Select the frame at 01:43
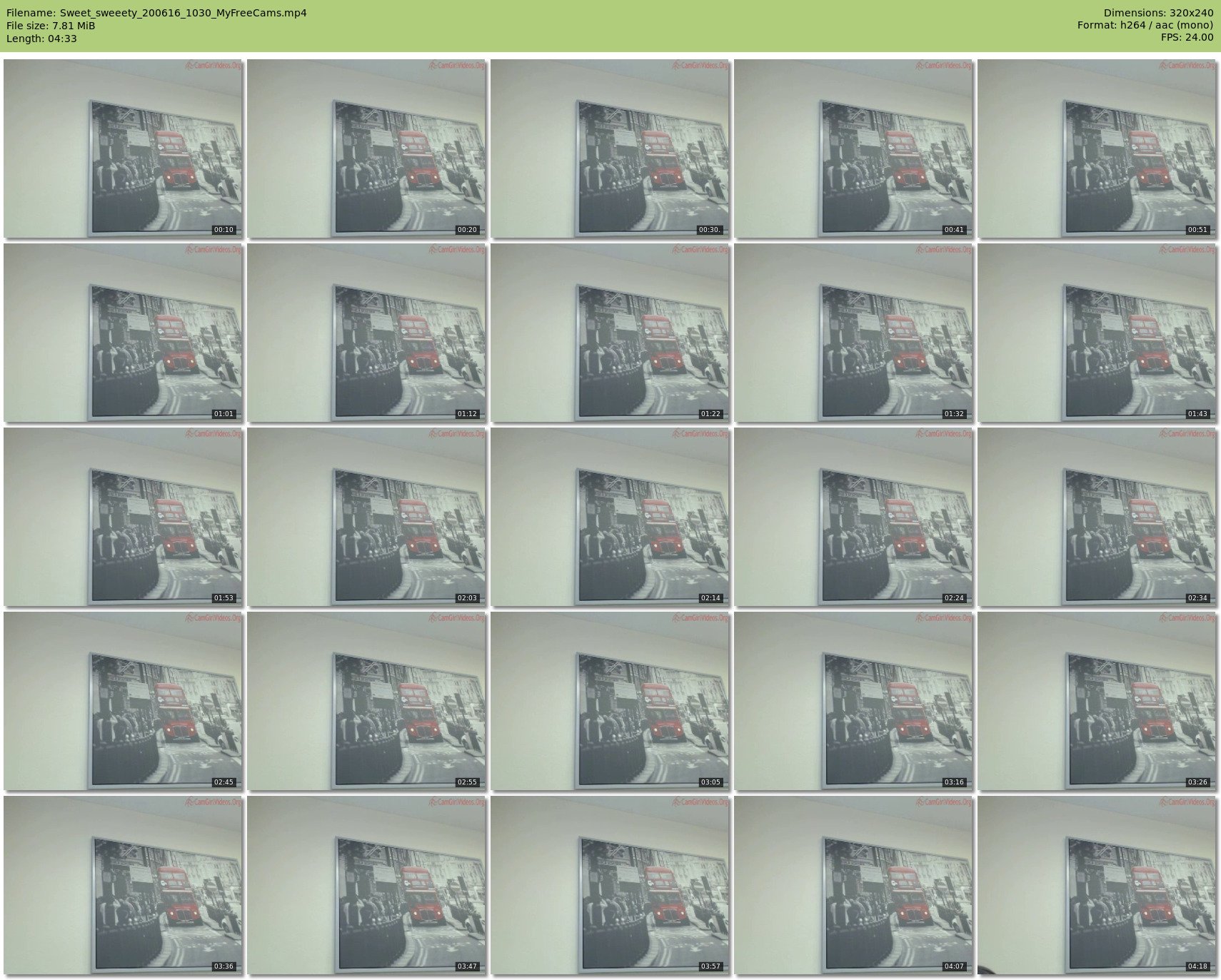Screen dimensions: 1221x980 [1097, 333]
